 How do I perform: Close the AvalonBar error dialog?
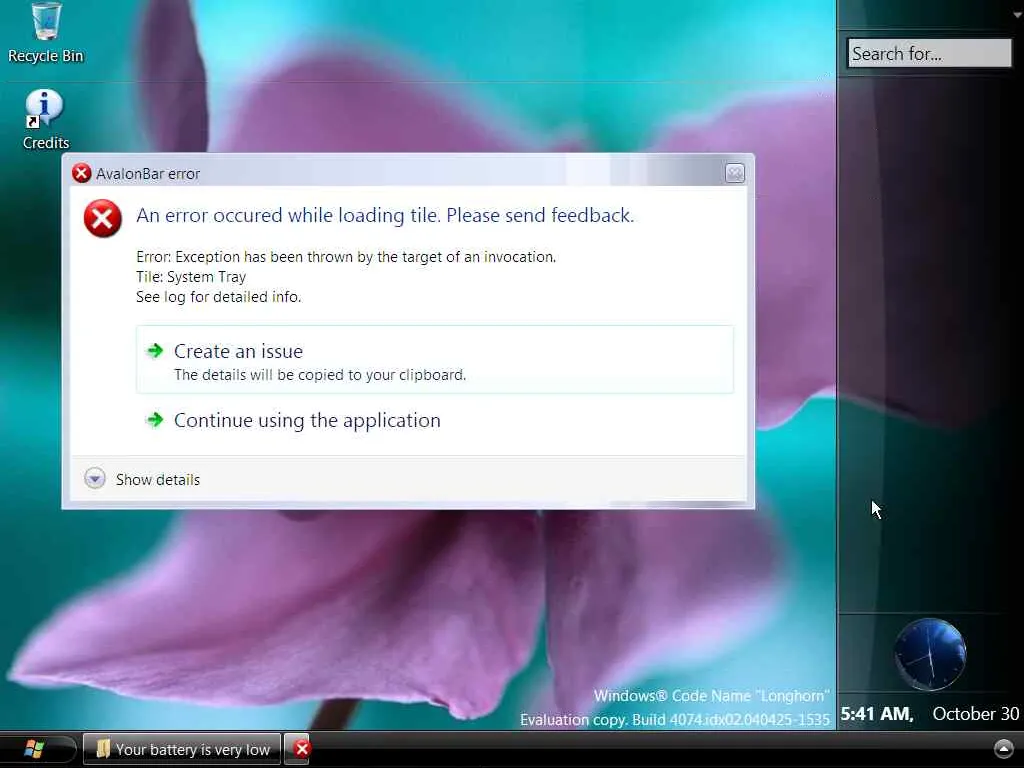coord(735,173)
